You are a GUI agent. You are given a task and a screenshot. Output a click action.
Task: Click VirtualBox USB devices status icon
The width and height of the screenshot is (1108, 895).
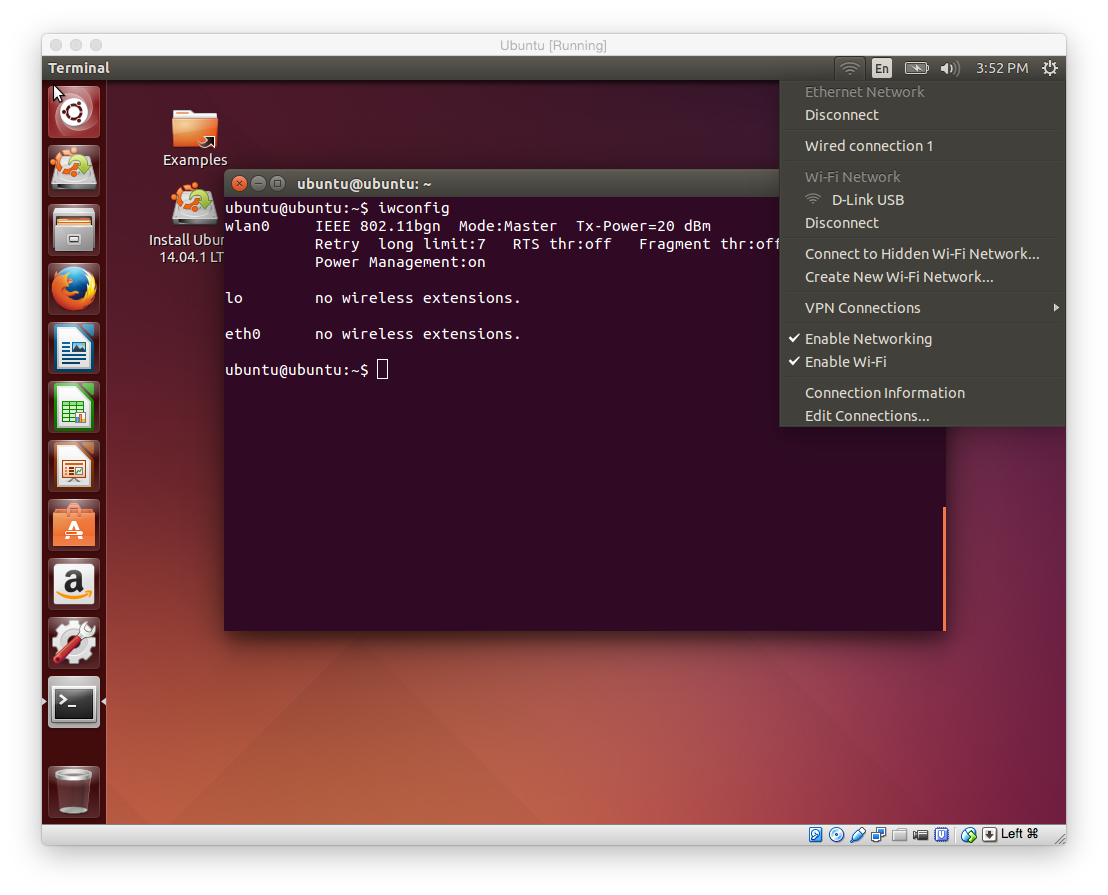[x=858, y=835]
